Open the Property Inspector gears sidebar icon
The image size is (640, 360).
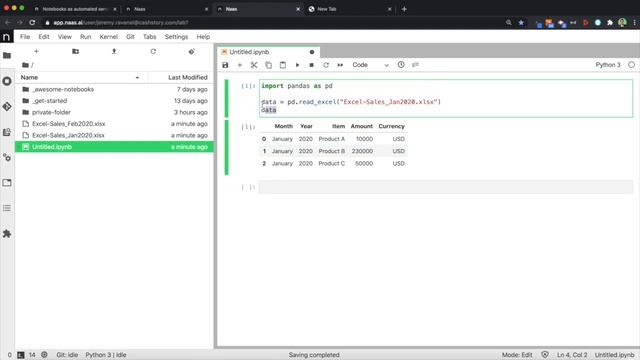(7, 158)
